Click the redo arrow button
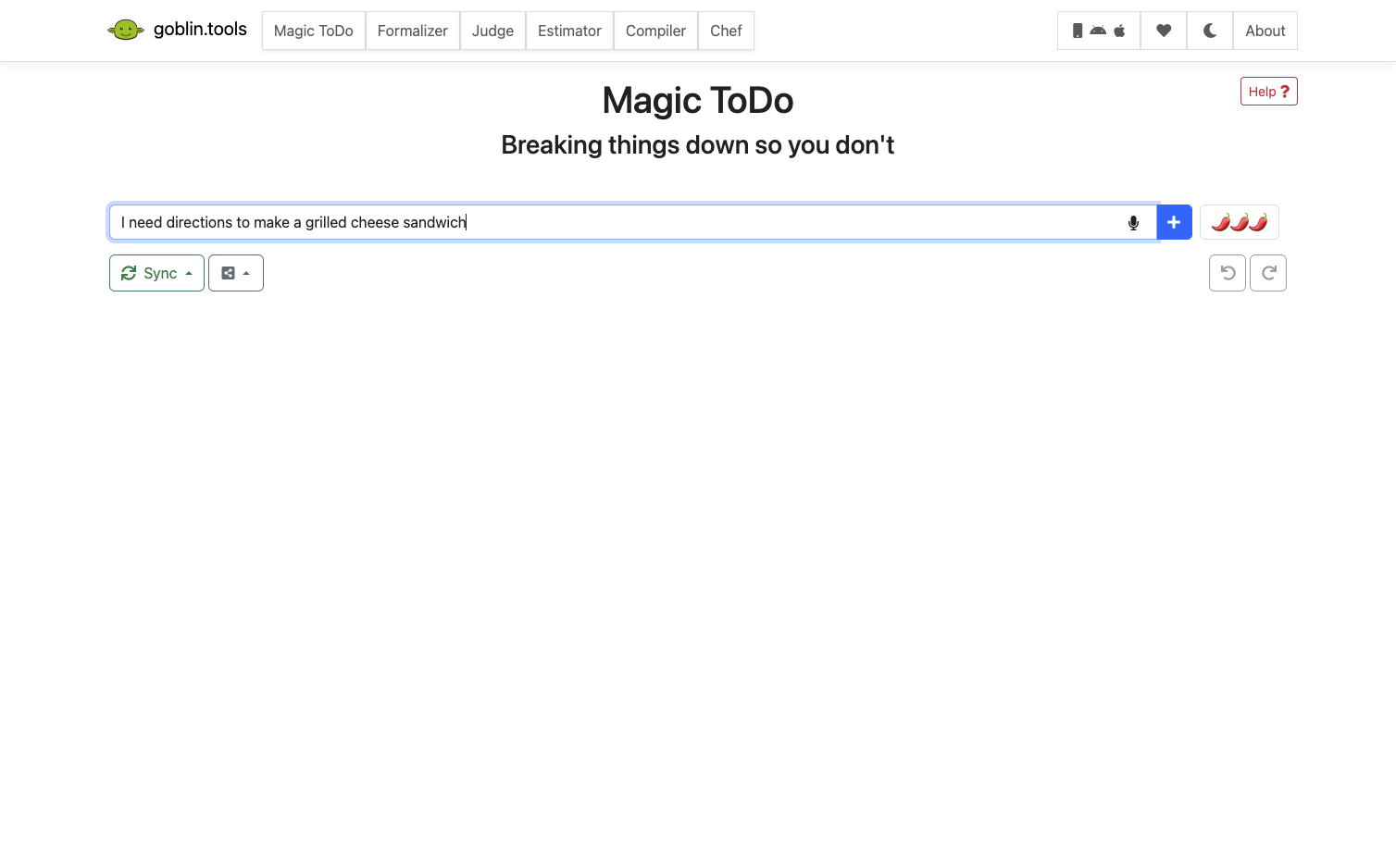1396x868 pixels. pos(1268,273)
